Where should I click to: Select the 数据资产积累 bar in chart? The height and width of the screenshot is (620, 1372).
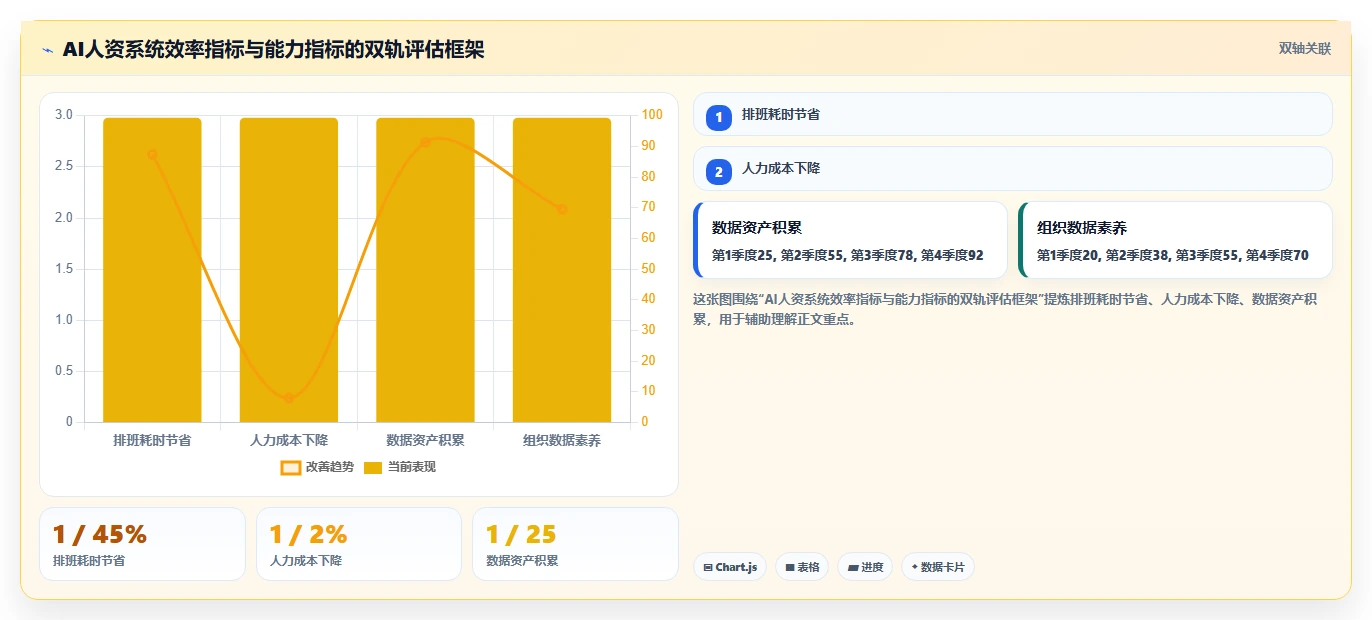[425, 270]
